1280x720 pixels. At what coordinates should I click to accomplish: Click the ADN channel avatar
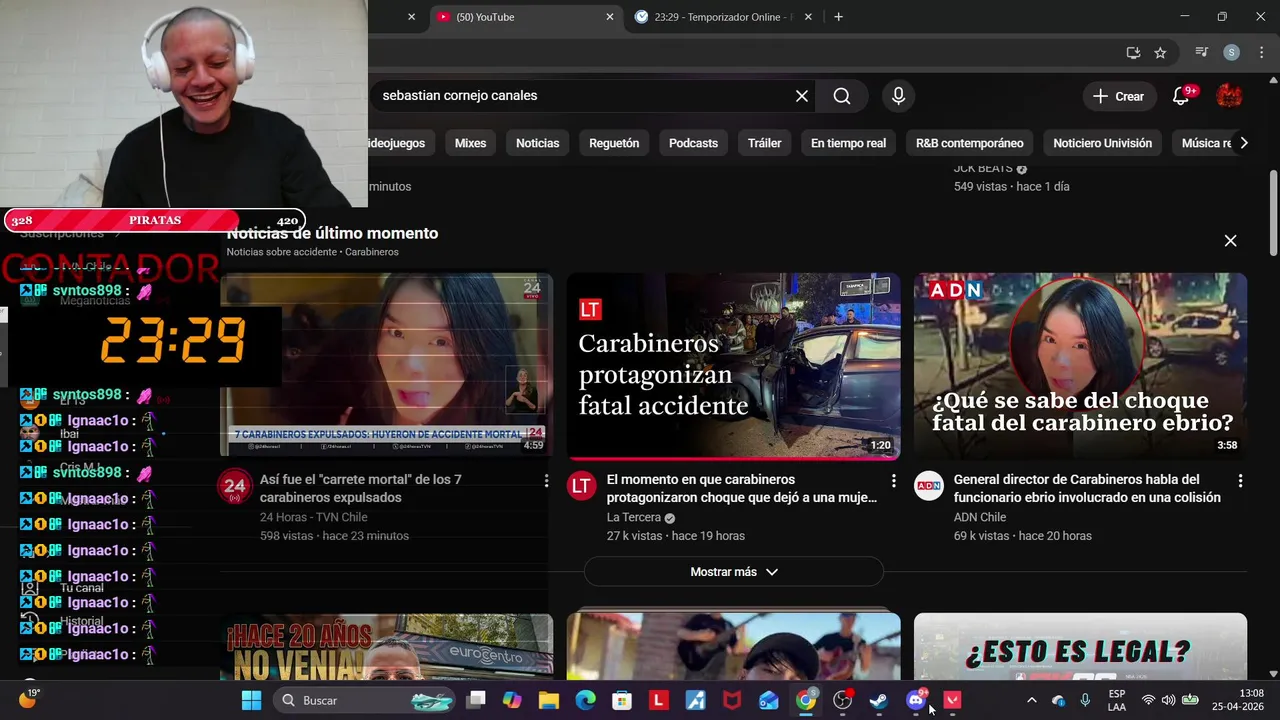pos(928,486)
